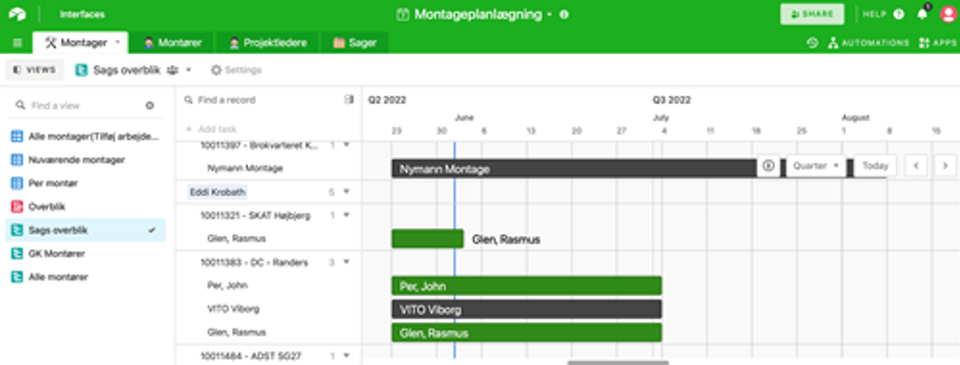The width and height of the screenshot is (960, 365).
Task: Toggle the VIEWS sidebar
Action: click(35, 70)
